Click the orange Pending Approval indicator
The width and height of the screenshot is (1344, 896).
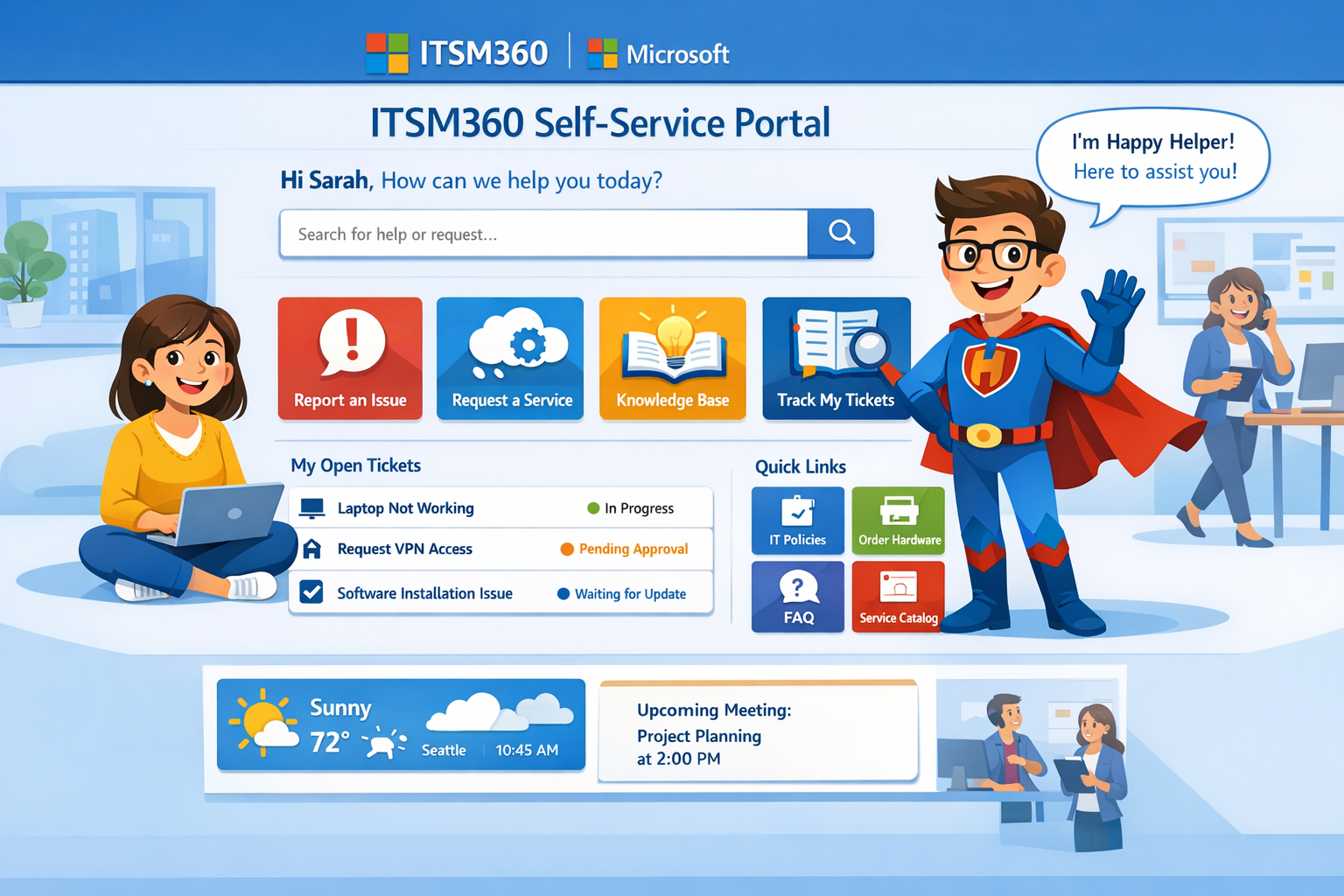[568, 549]
